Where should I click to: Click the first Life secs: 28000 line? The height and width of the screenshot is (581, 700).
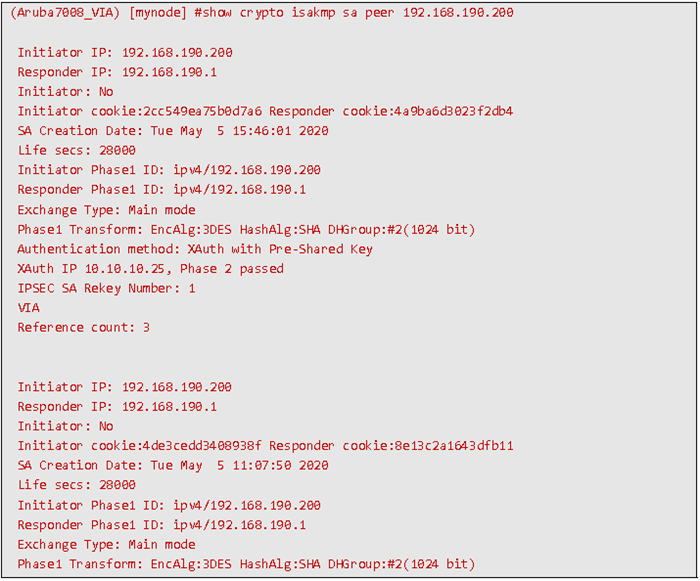click(x=77, y=150)
